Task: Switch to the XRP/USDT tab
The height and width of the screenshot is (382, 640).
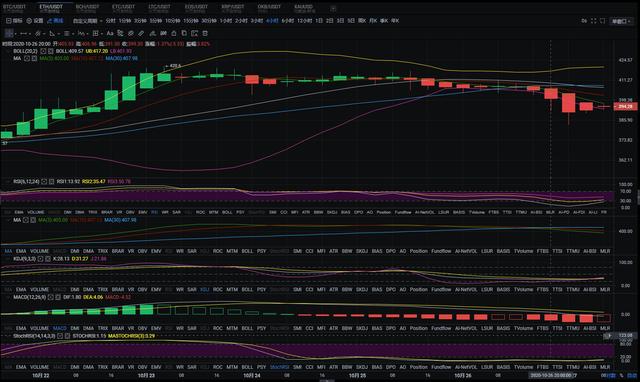Action: [x=233, y=8]
